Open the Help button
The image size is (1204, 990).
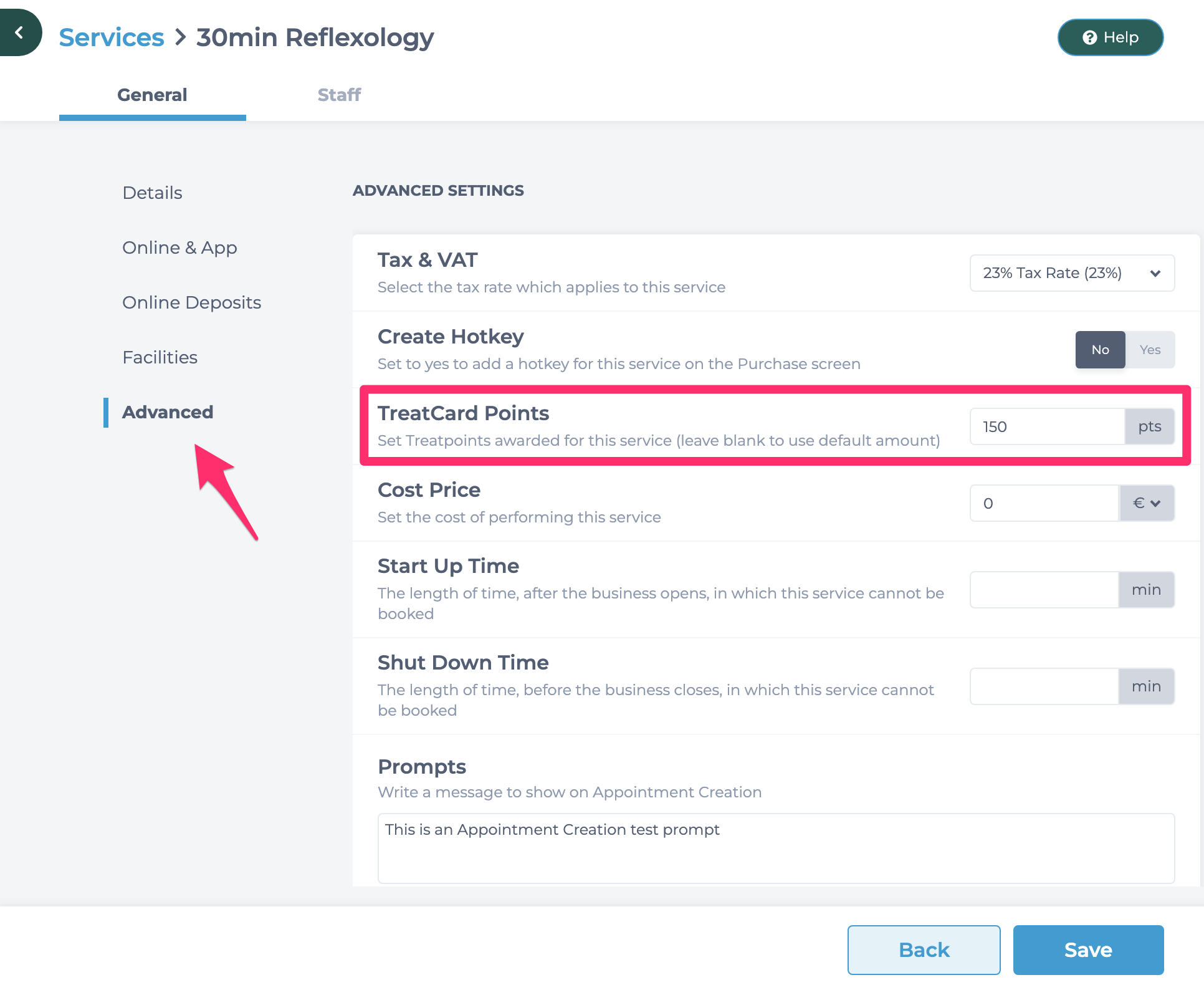click(x=1111, y=37)
